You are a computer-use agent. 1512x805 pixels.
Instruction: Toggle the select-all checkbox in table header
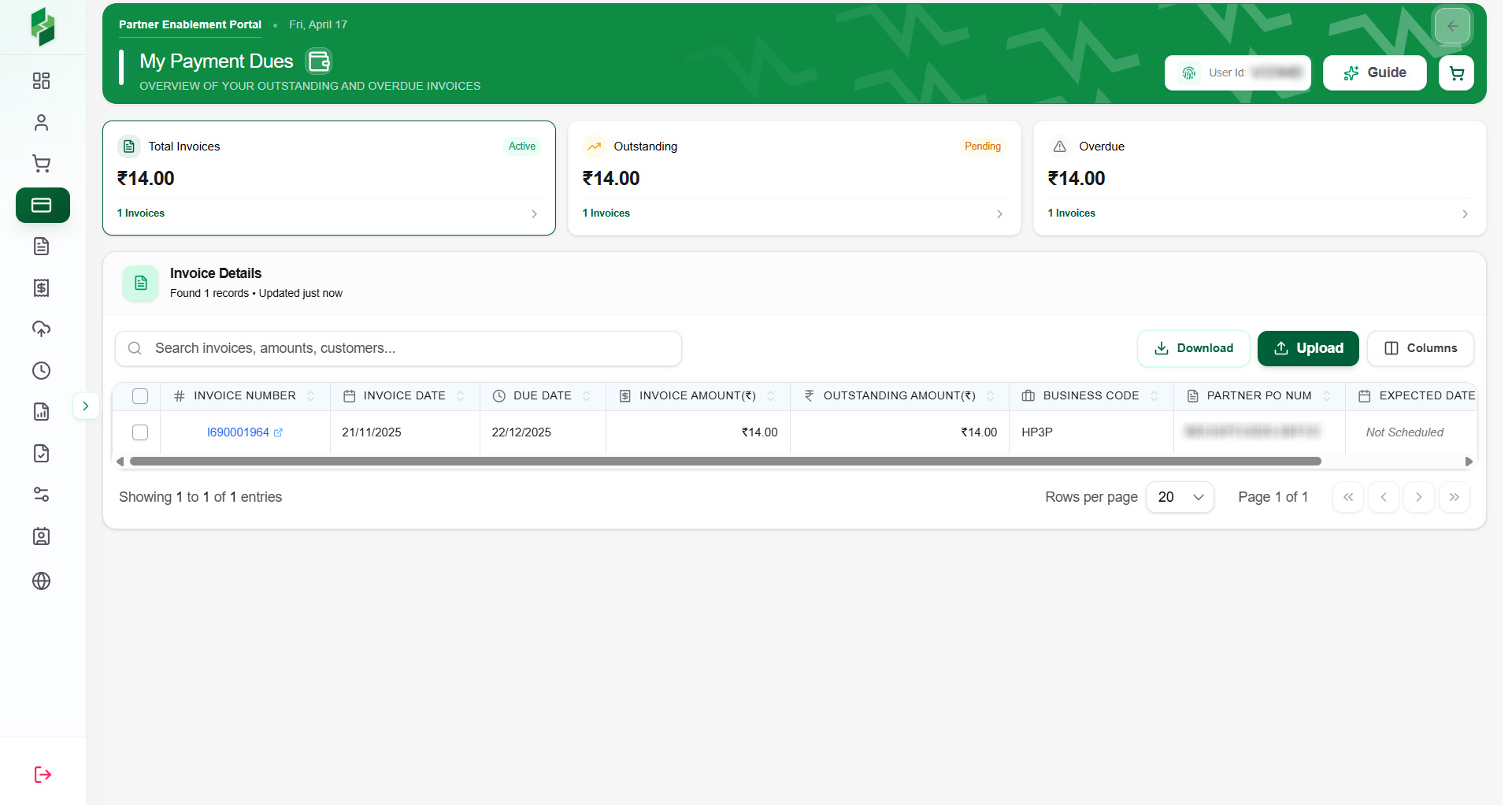[x=140, y=396]
